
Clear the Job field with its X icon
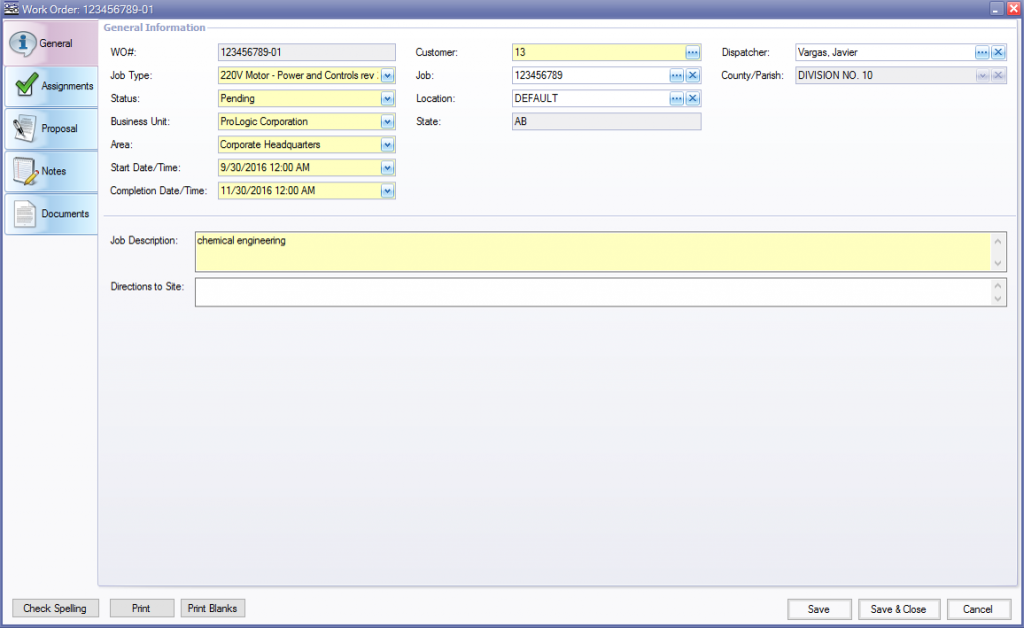[x=693, y=74]
